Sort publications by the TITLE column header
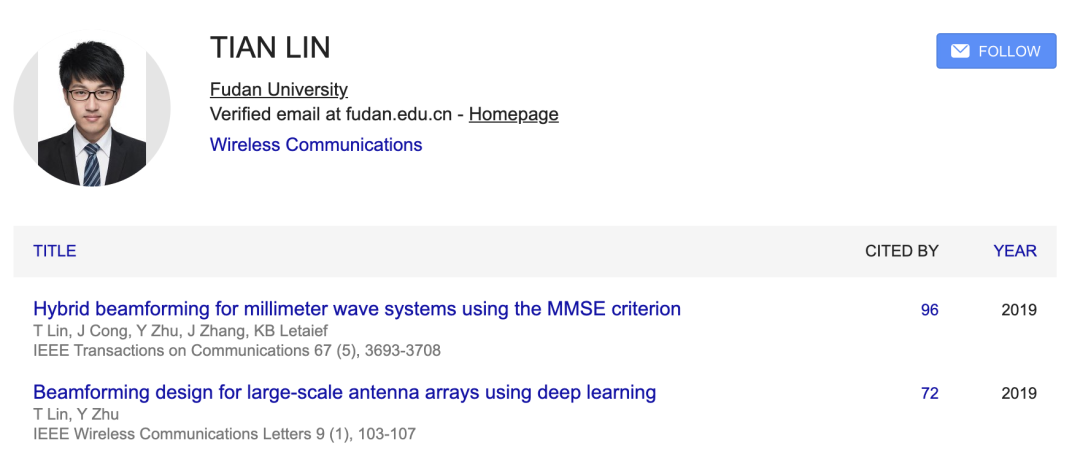The width and height of the screenshot is (1080, 454). 55,251
